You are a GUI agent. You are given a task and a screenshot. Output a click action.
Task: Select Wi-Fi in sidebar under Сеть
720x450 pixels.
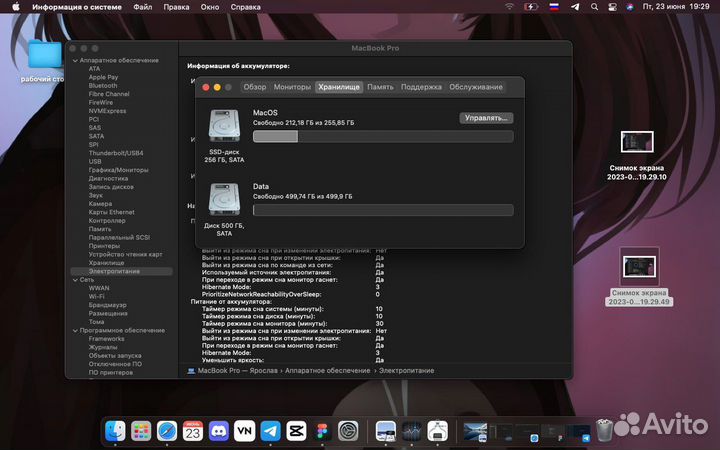click(96, 297)
